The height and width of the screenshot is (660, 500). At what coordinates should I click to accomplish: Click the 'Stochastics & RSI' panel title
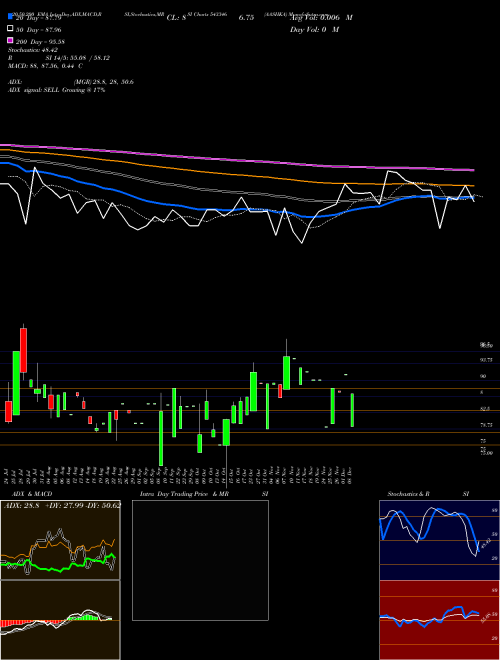(428, 494)
